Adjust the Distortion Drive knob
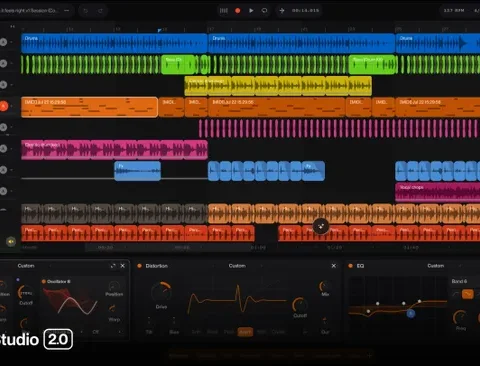This screenshot has height=366, width=480. coord(161,292)
